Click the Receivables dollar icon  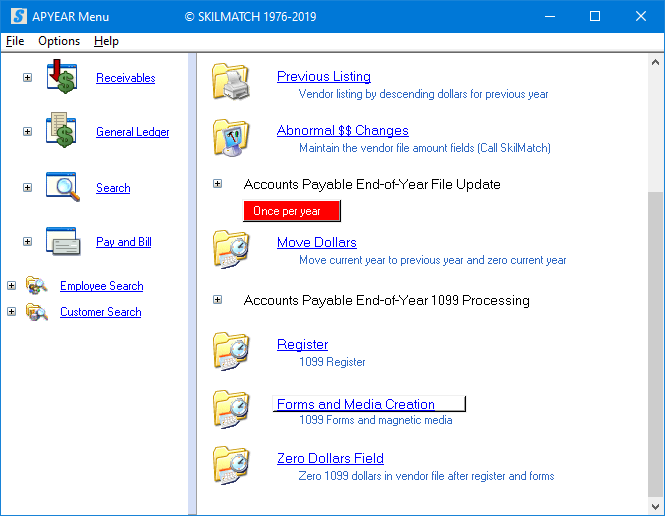pos(62,78)
